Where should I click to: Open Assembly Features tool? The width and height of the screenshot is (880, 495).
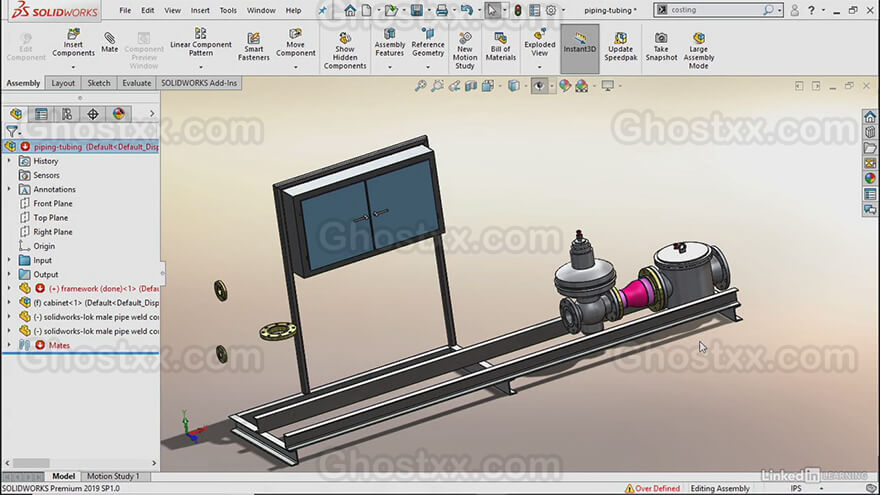coord(389,43)
